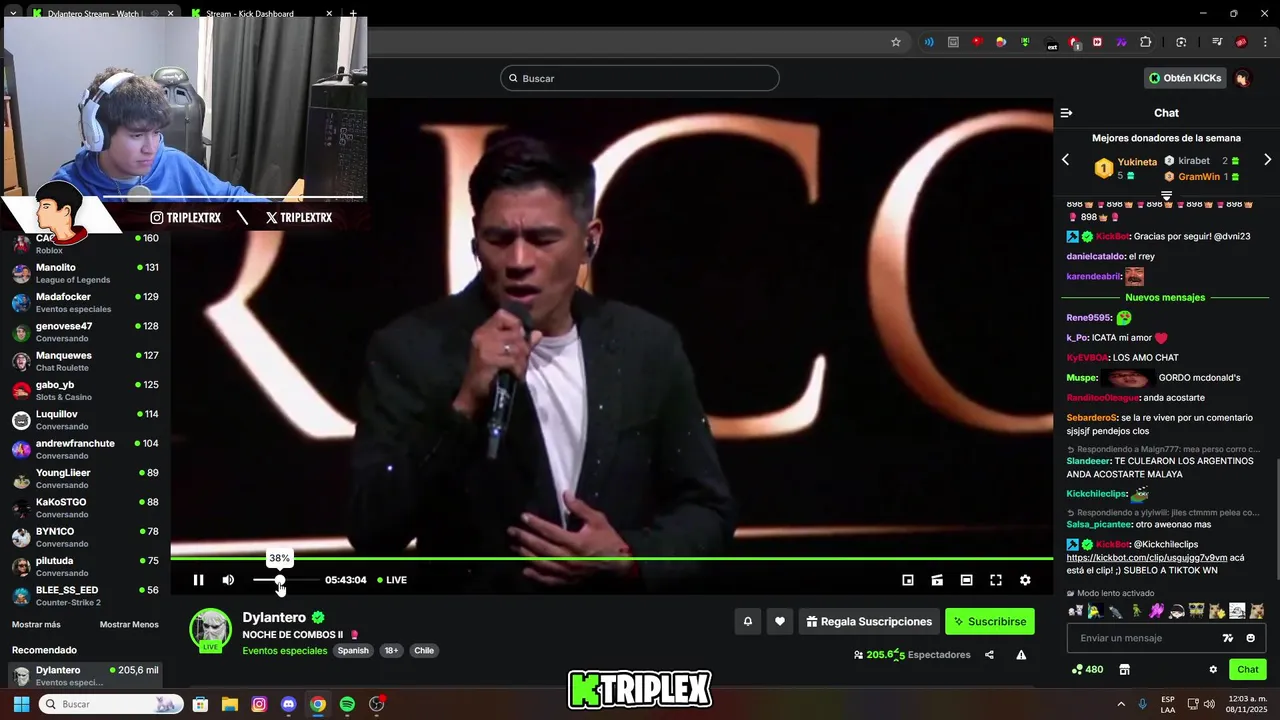The height and width of the screenshot is (720, 1280).
Task: Pause the Dylantero live stream
Action: pyautogui.click(x=198, y=580)
